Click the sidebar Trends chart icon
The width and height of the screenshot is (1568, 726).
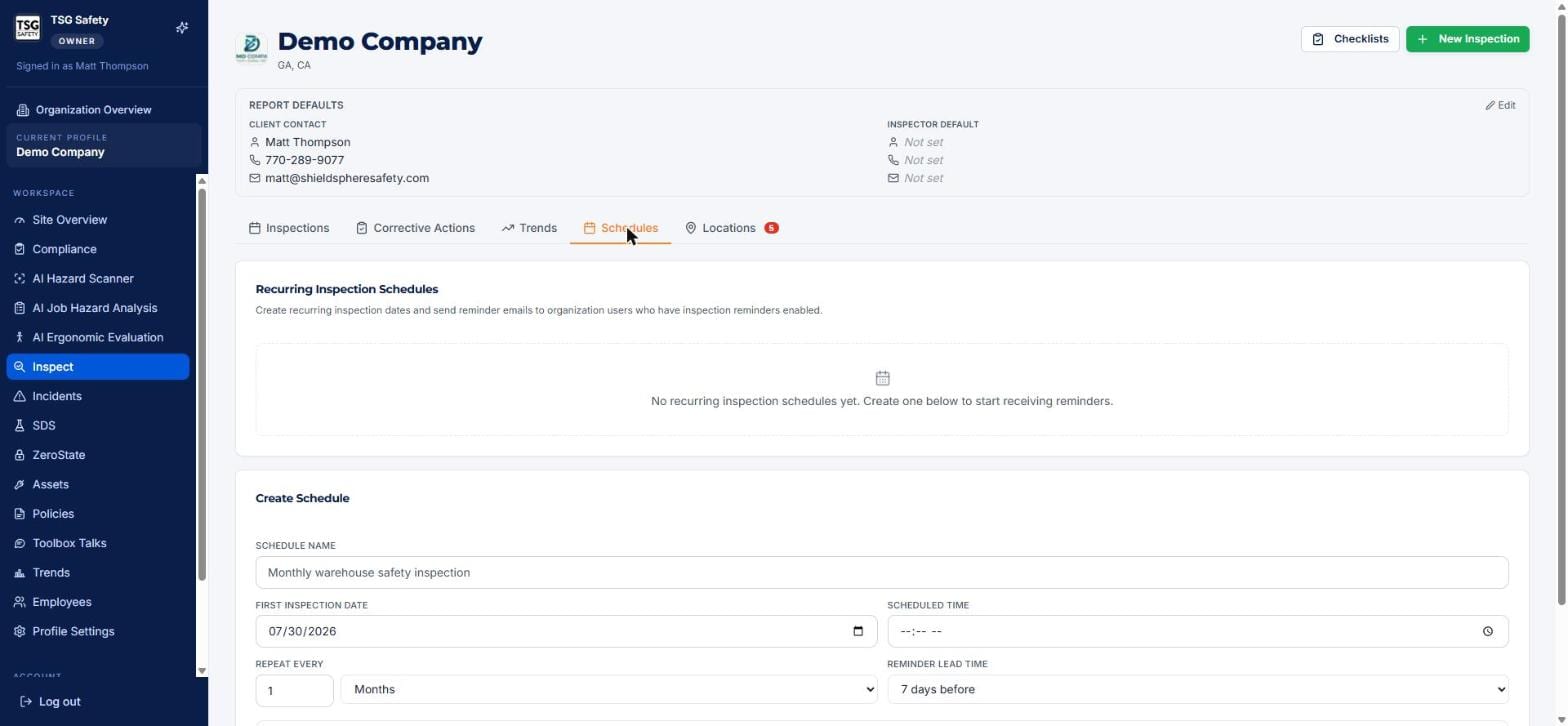click(x=19, y=573)
